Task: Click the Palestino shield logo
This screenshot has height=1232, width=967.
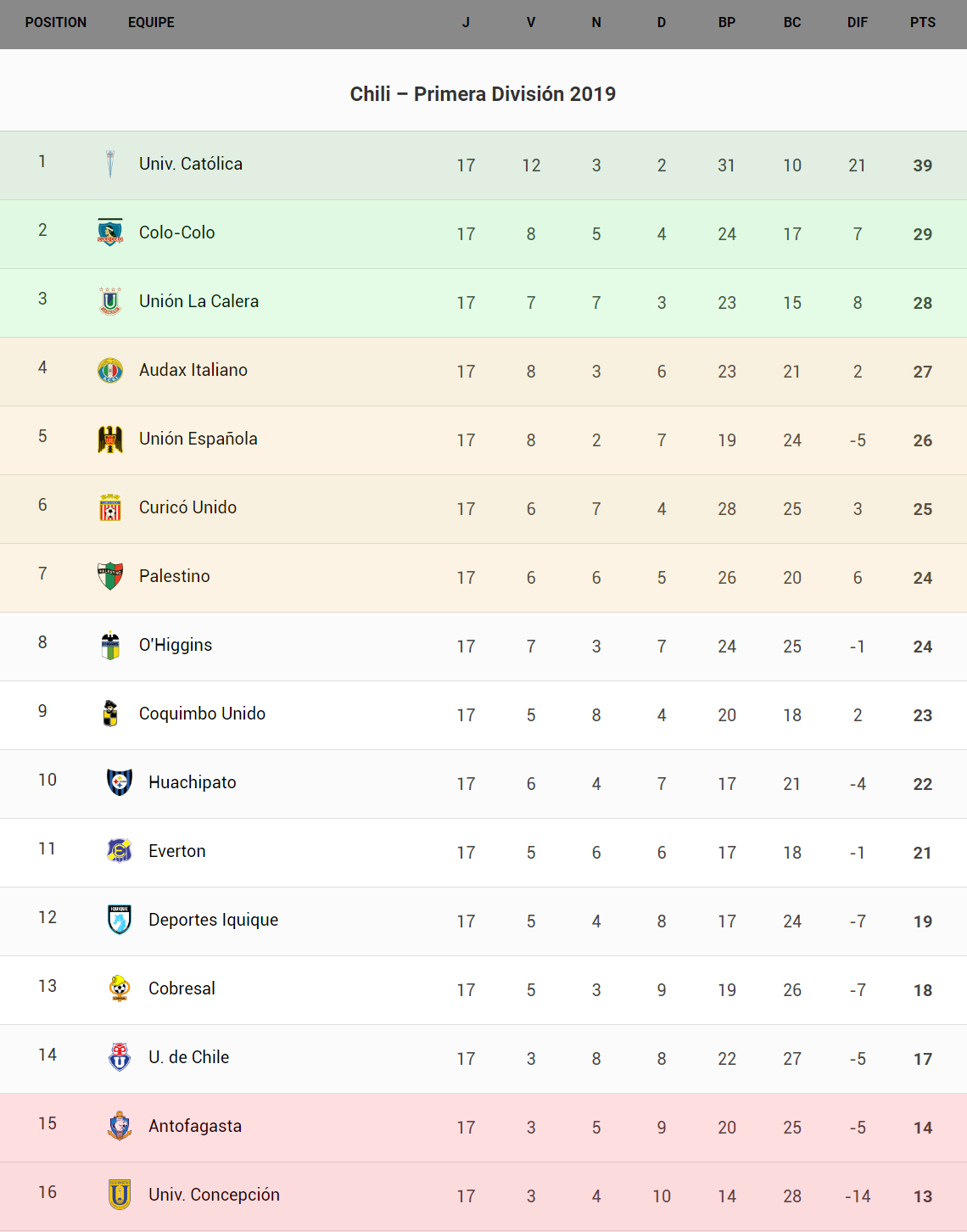Action: (110, 576)
